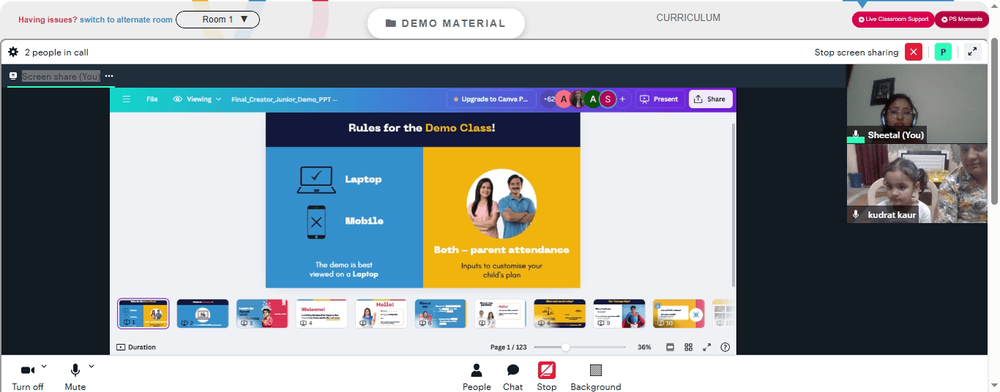Expand the Viewing mode dropdown
Screen dimensions: 1000x392
coord(197,99)
